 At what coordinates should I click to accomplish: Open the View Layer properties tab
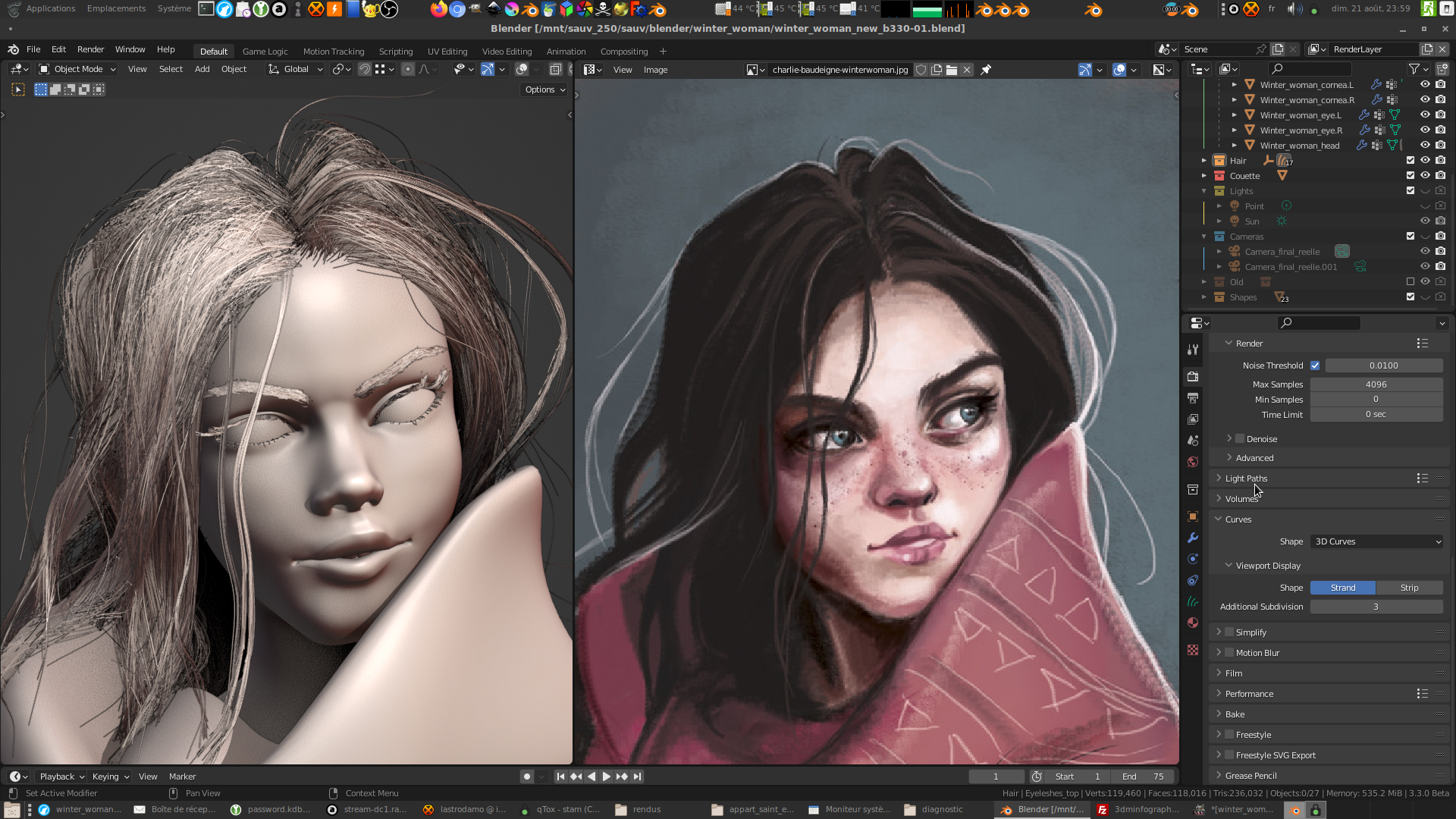coord(1193,419)
